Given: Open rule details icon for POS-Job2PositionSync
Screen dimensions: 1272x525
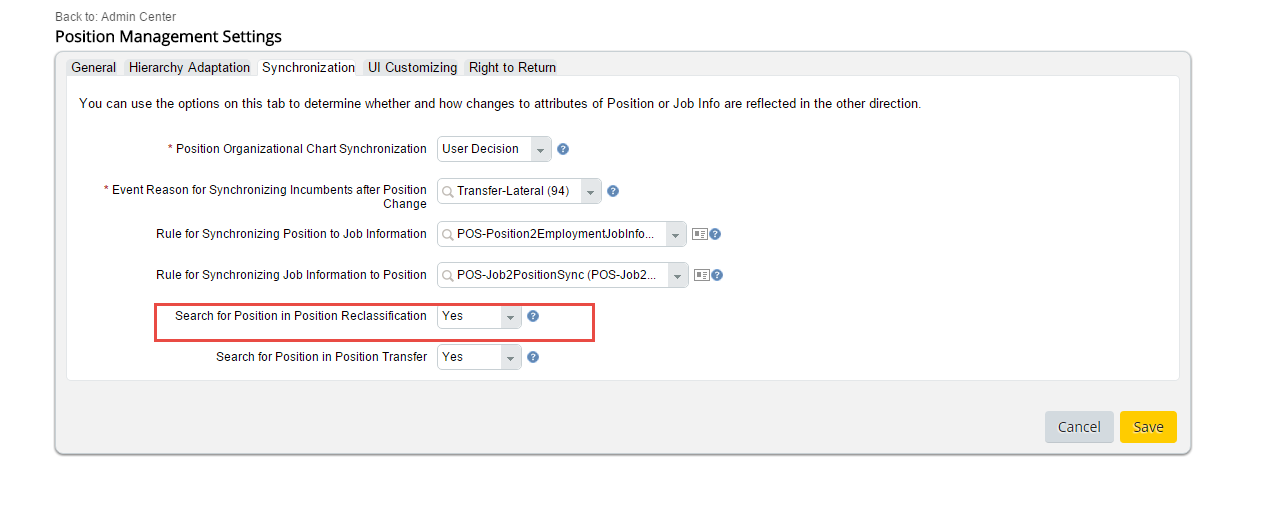Looking at the screenshot, I should point(702,275).
